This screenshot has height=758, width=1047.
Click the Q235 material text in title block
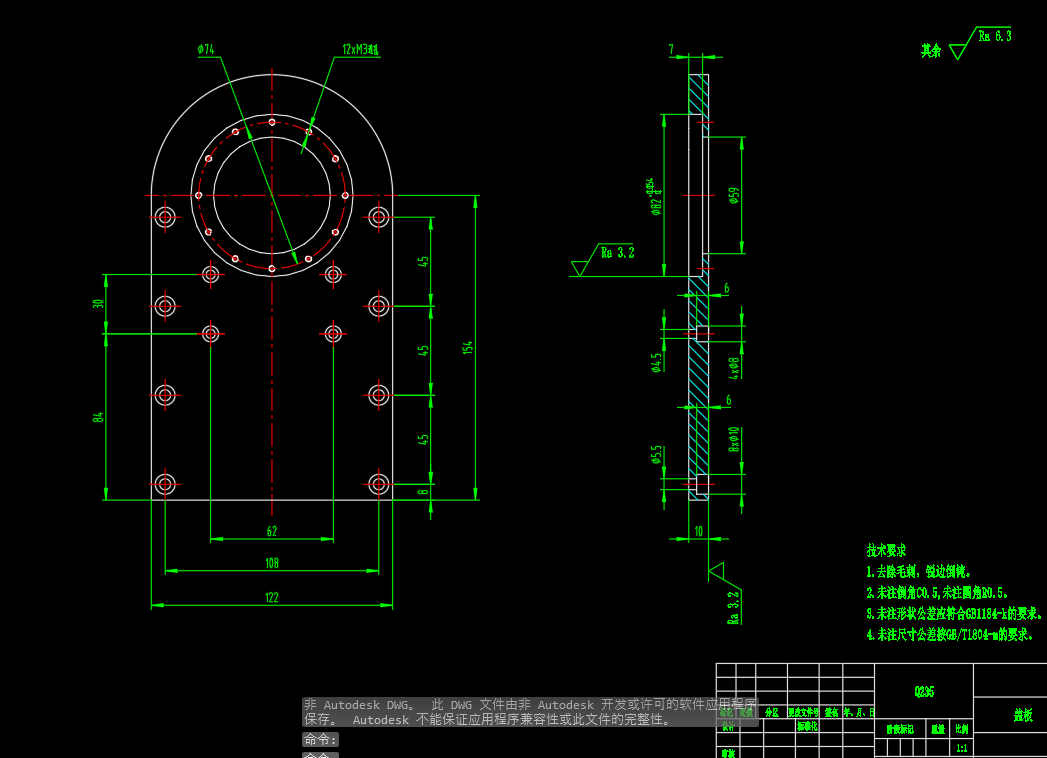tap(924, 690)
